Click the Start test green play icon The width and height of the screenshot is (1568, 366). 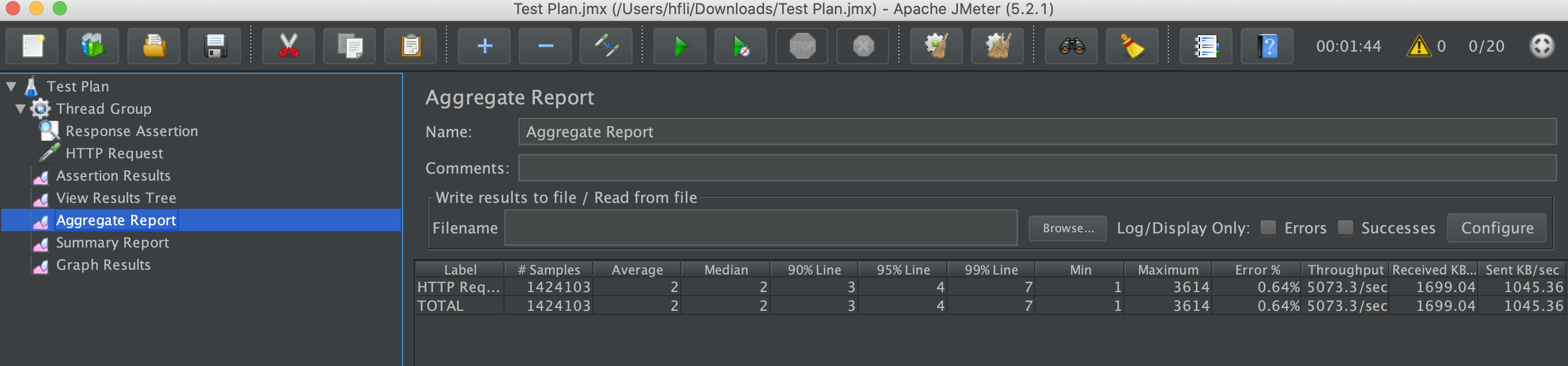[x=679, y=46]
